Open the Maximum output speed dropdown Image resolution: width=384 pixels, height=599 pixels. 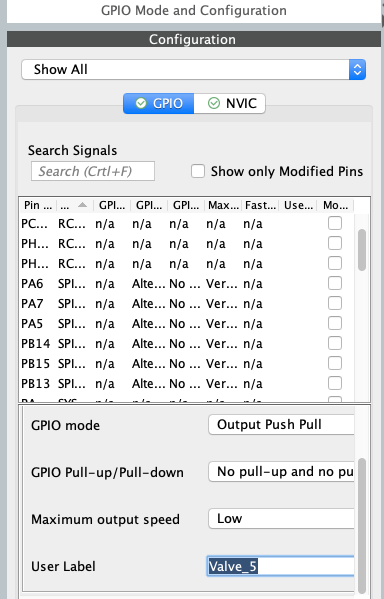tap(281, 519)
